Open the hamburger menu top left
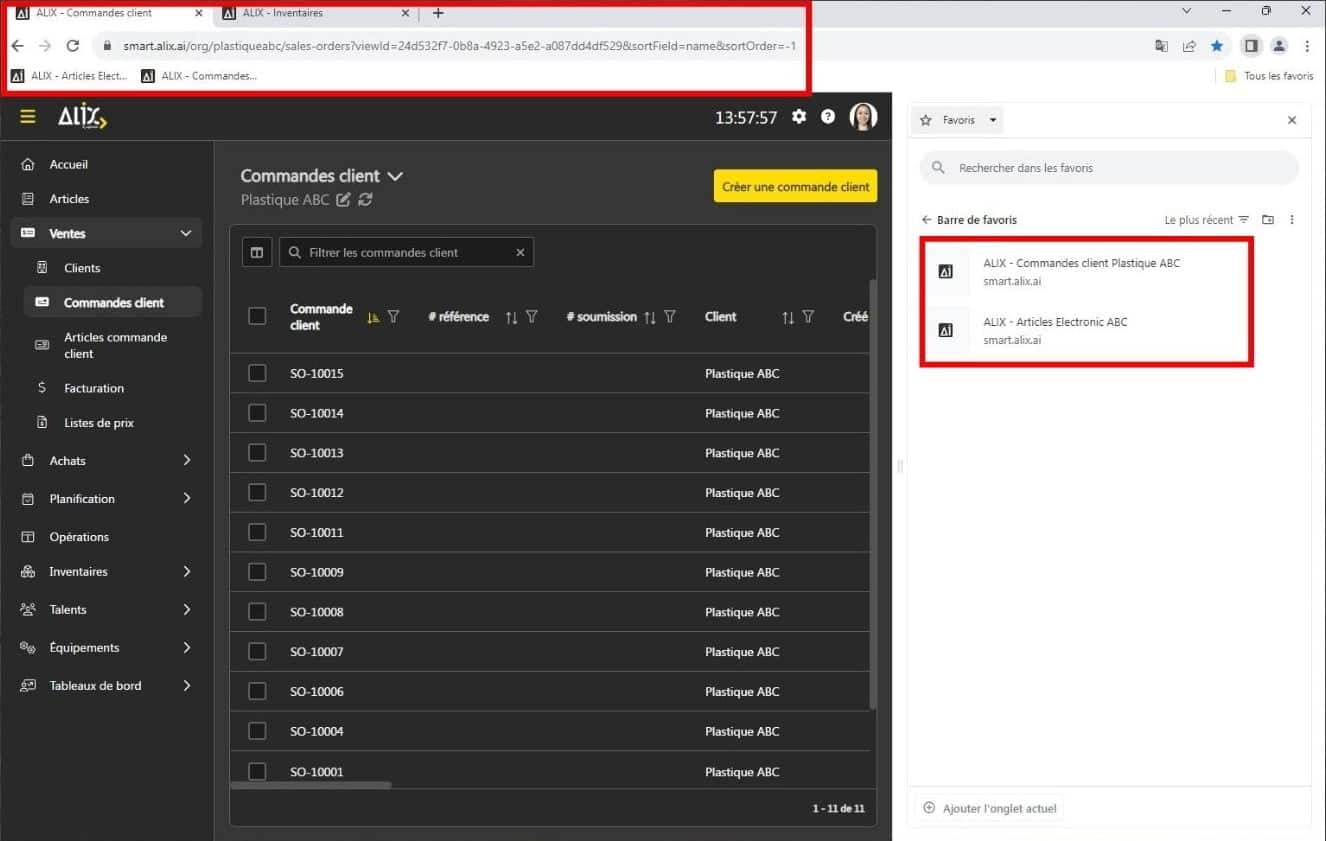Image resolution: width=1326 pixels, height=841 pixels. 27,116
